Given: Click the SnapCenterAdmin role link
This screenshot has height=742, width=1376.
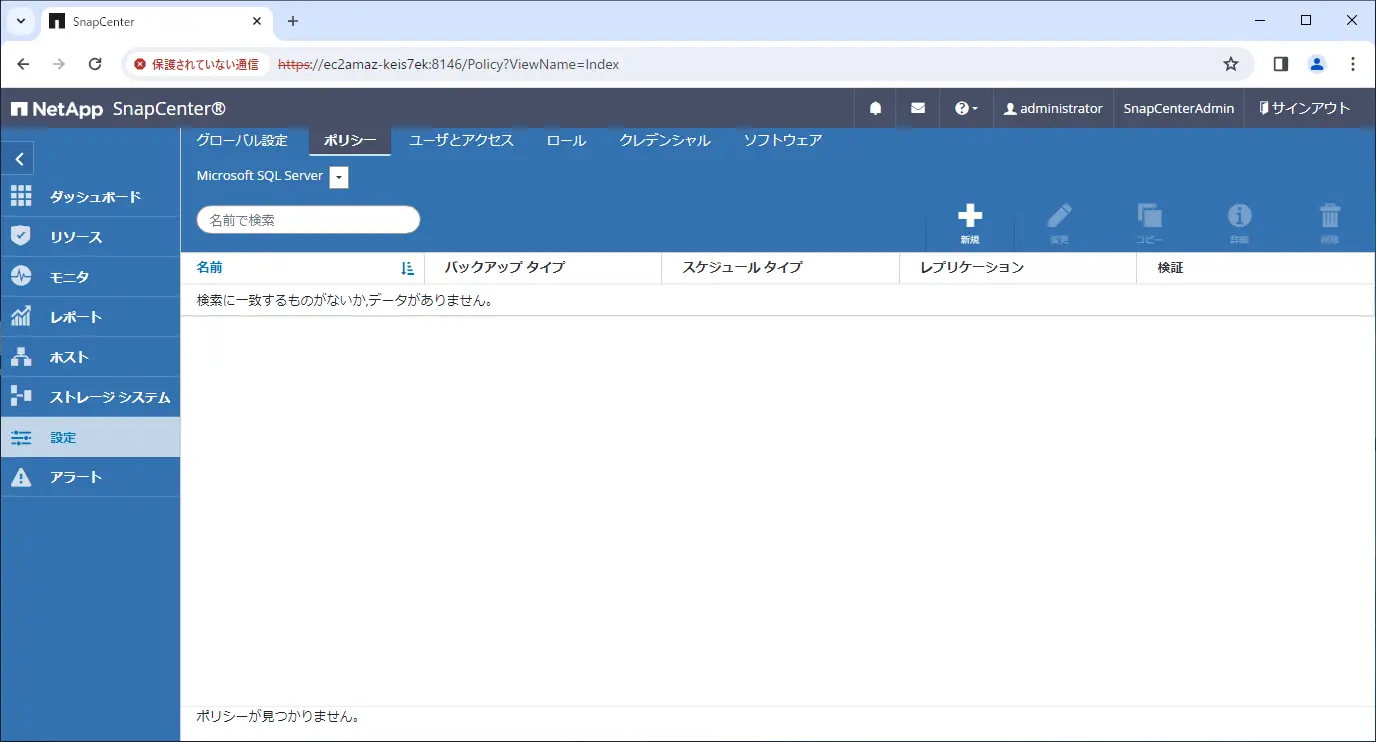Looking at the screenshot, I should [x=1179, y=108].
